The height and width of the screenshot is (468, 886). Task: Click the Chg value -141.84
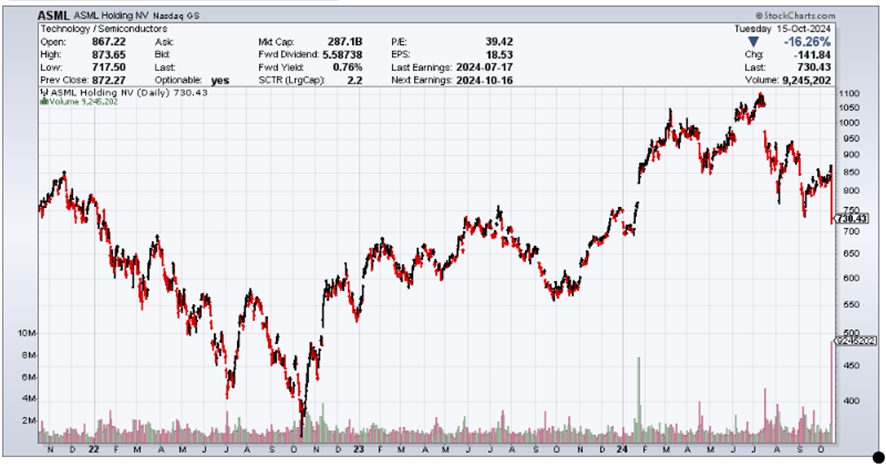813,55
